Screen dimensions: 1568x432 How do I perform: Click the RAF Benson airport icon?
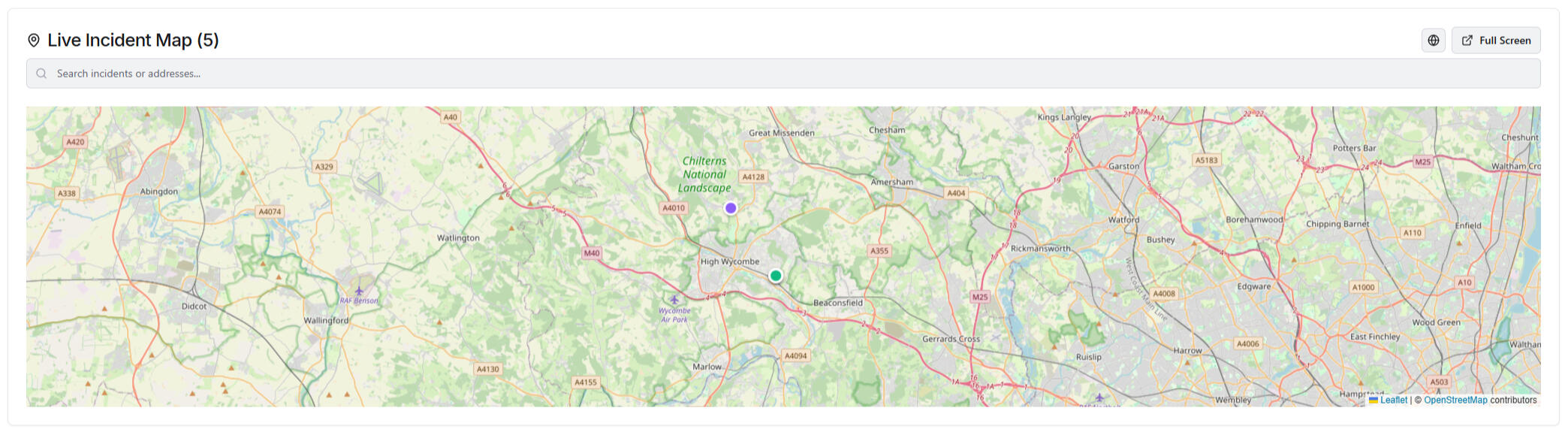click(x=359, y=291)
